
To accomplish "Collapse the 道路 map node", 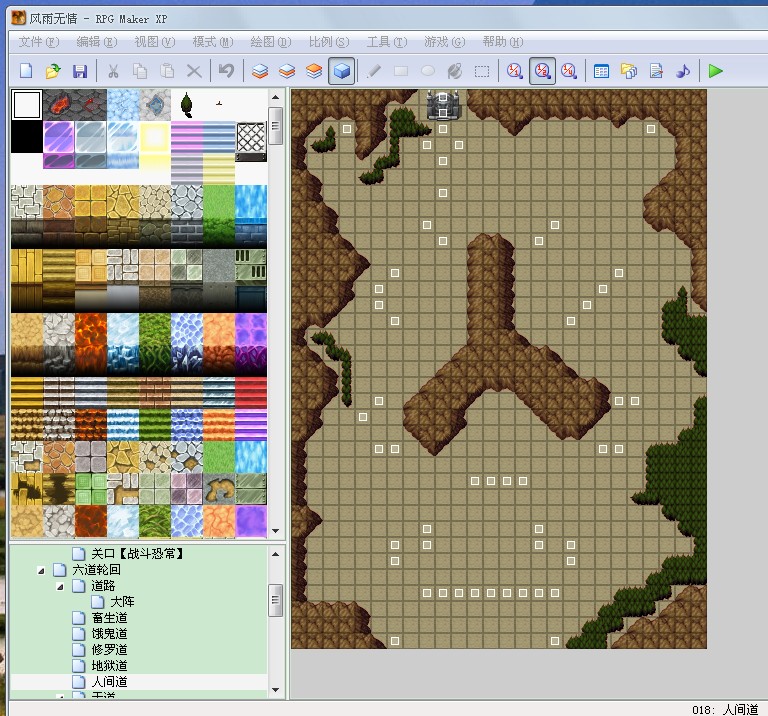I will pos(60,586).
